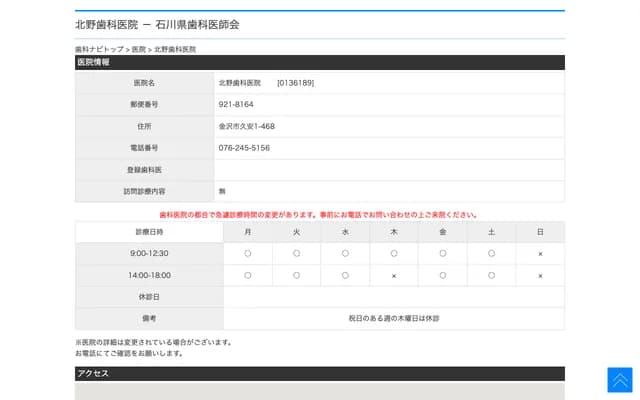Click the postal code 921-8164
The height and width of the screenshot is (400, 640).
[x=236, y=104]
